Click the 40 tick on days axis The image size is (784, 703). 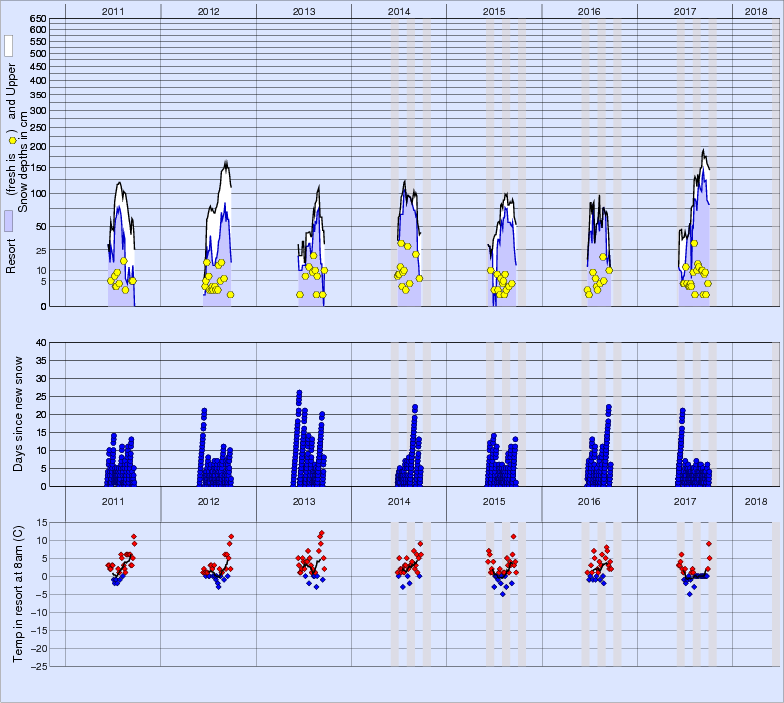pos(41,342)
